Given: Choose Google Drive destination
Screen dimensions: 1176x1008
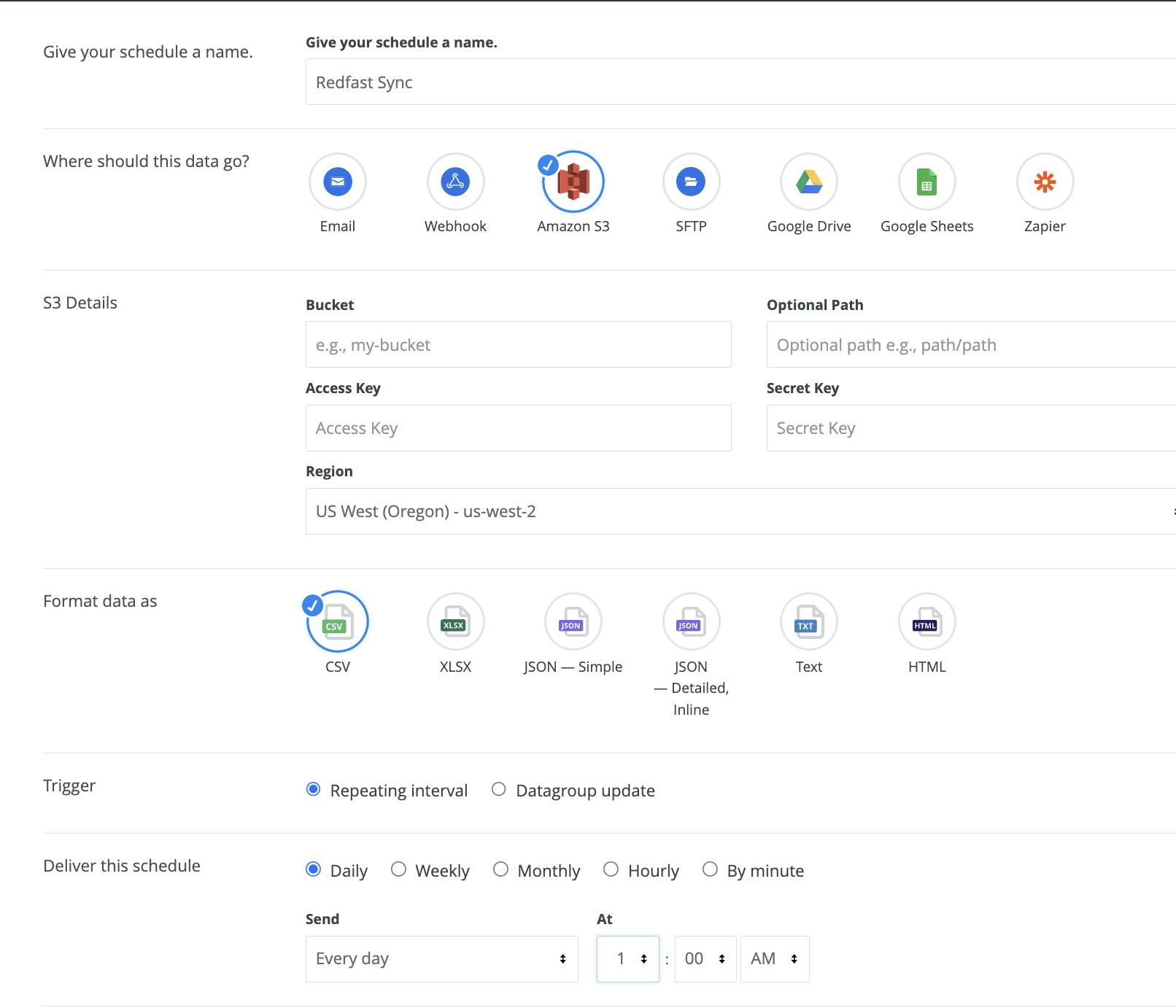Looking at the screenshot, I should coord(809,182).
